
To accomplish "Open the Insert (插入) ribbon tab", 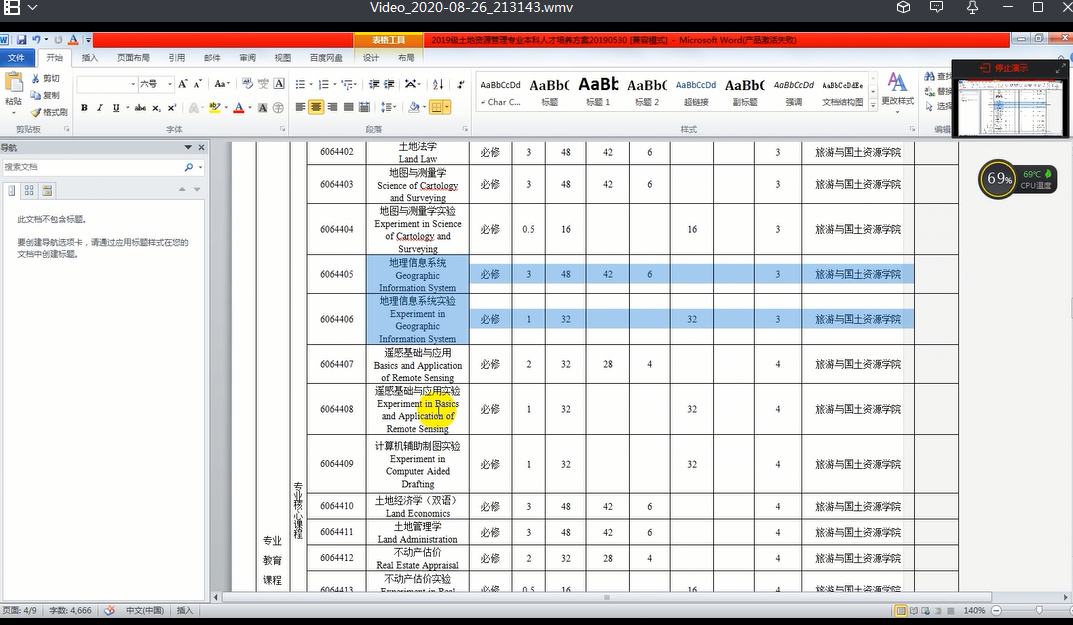I will click(90, 58).
